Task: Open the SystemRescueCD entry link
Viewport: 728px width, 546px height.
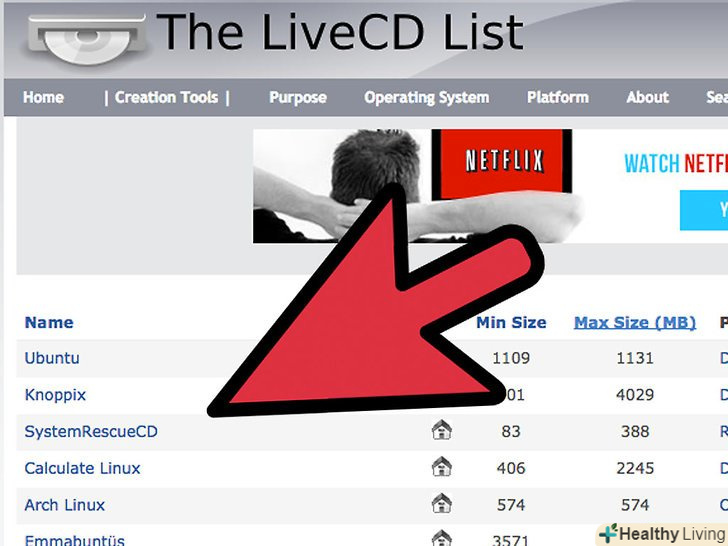Action: [x=91, y=431]
